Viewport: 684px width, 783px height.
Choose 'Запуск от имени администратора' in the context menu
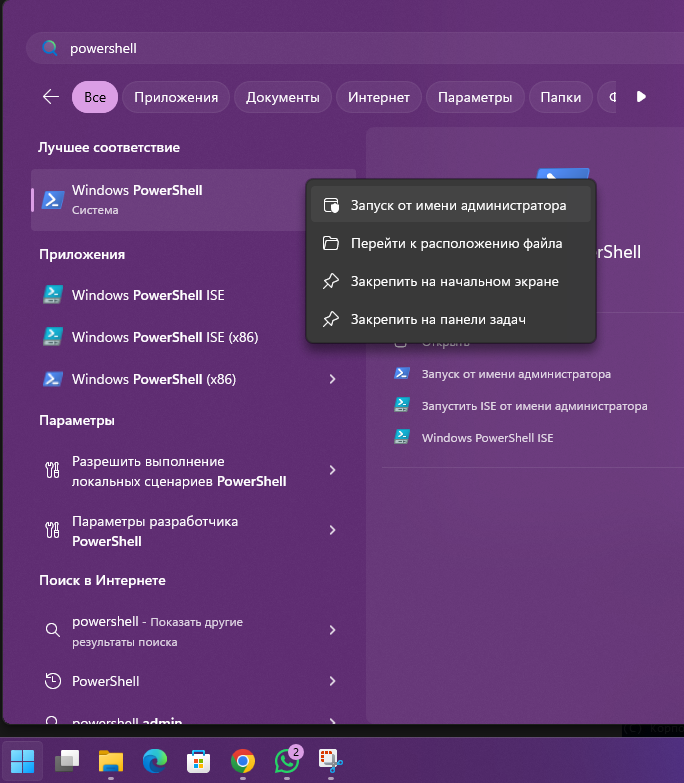click(450, 205)
